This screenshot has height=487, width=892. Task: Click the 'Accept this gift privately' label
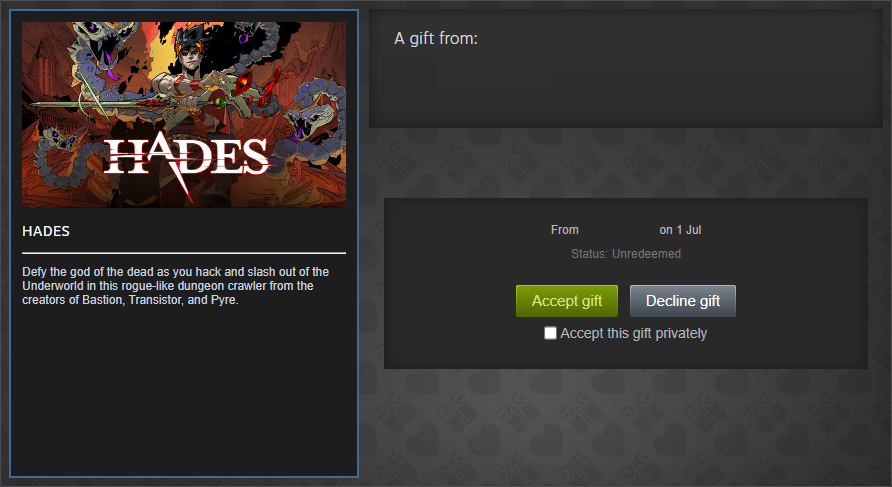pos(633,333)
